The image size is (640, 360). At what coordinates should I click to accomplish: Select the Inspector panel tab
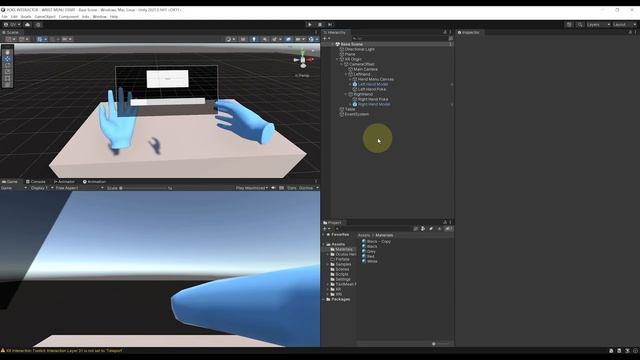pyautogui.click(x=469, y=32)
